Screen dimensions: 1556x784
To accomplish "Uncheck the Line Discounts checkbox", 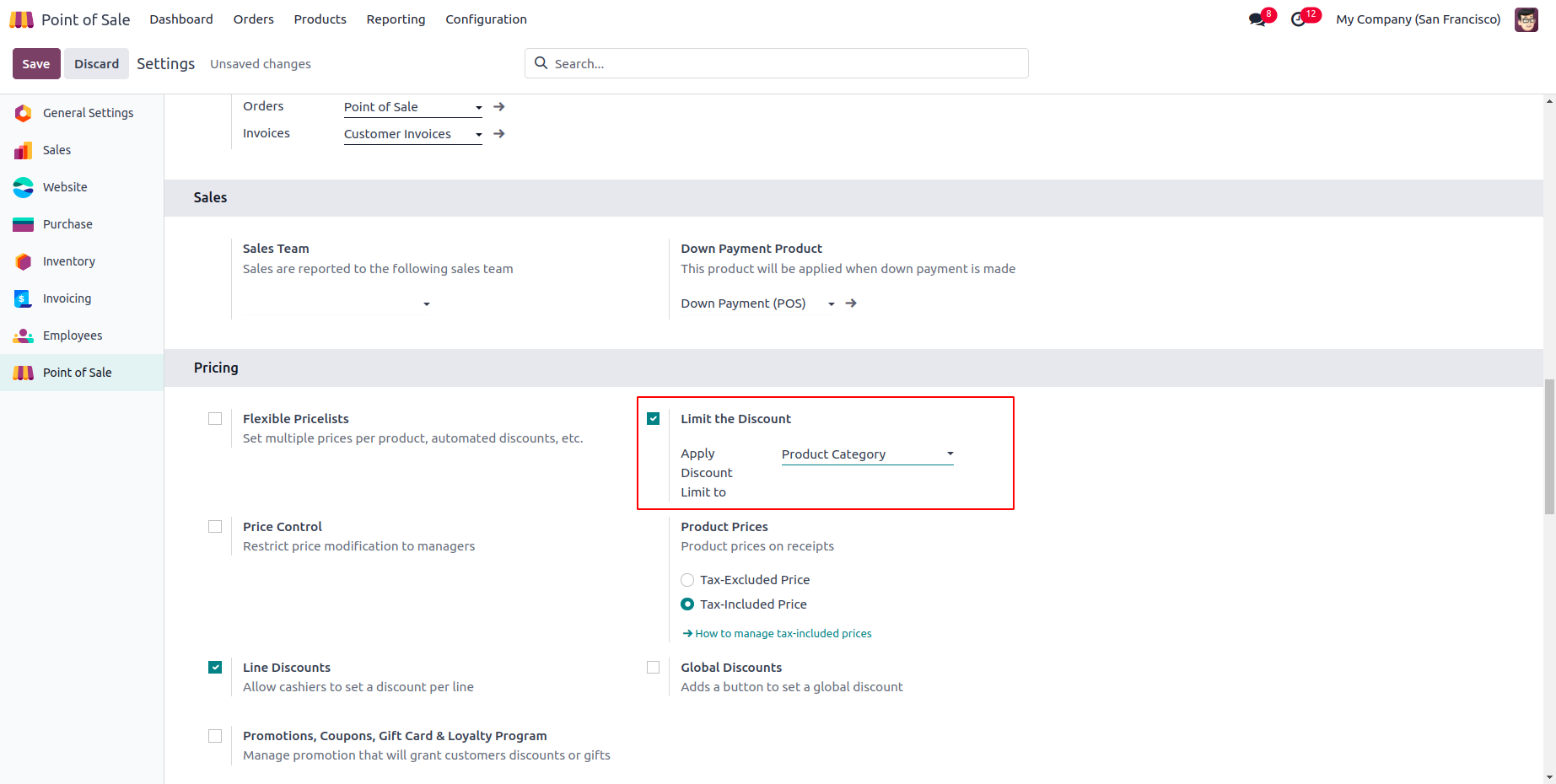I will 215,668.
